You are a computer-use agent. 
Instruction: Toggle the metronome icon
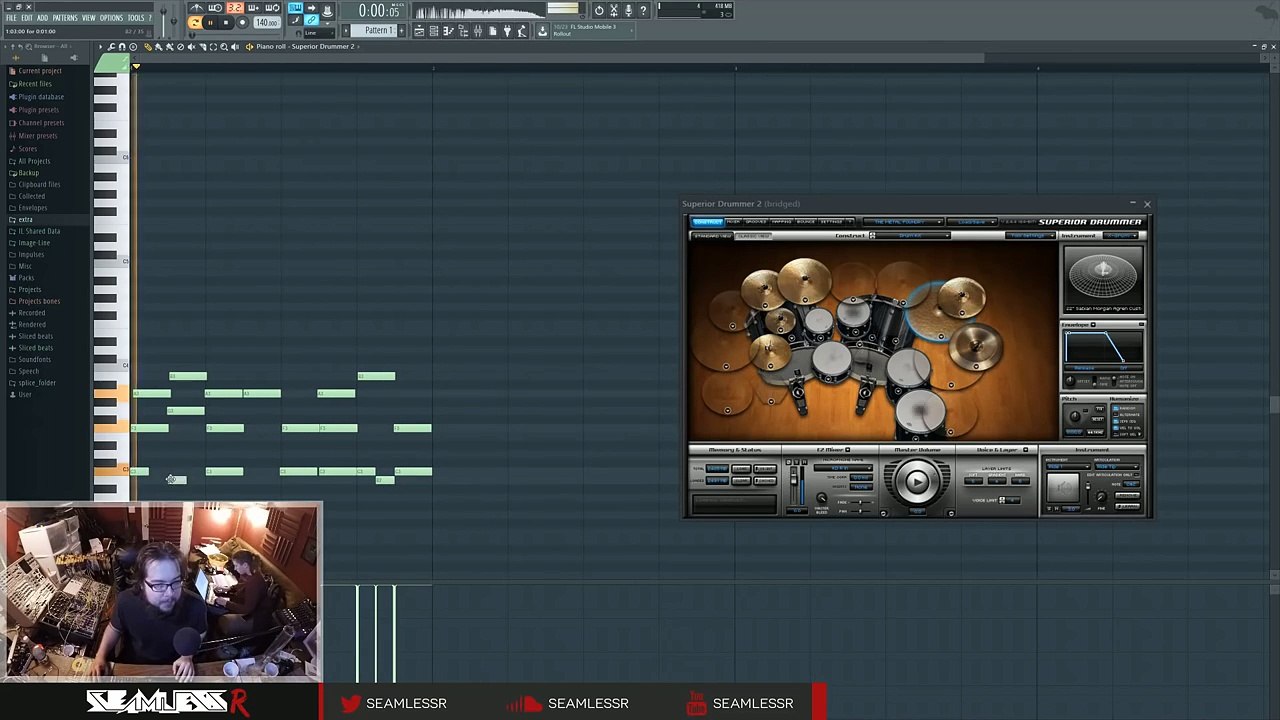197,8
